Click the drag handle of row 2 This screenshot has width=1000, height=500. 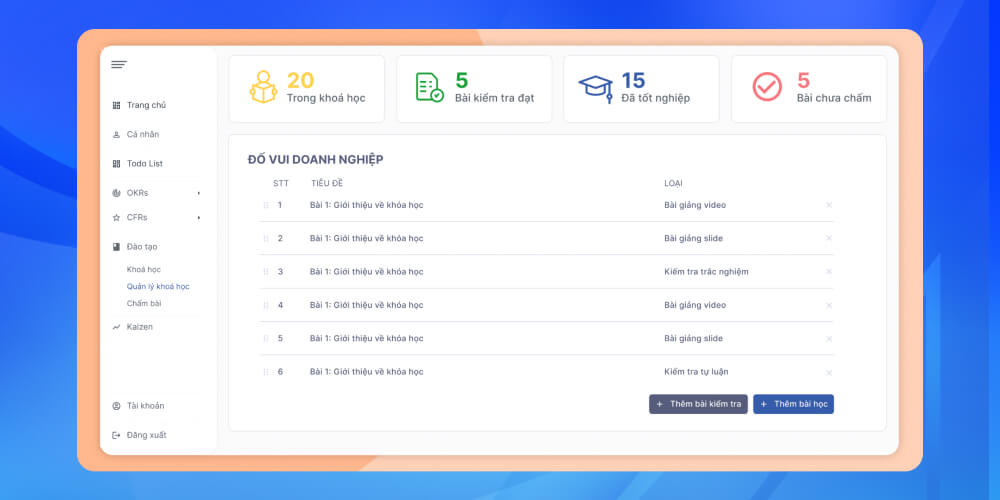pos(266,239)
